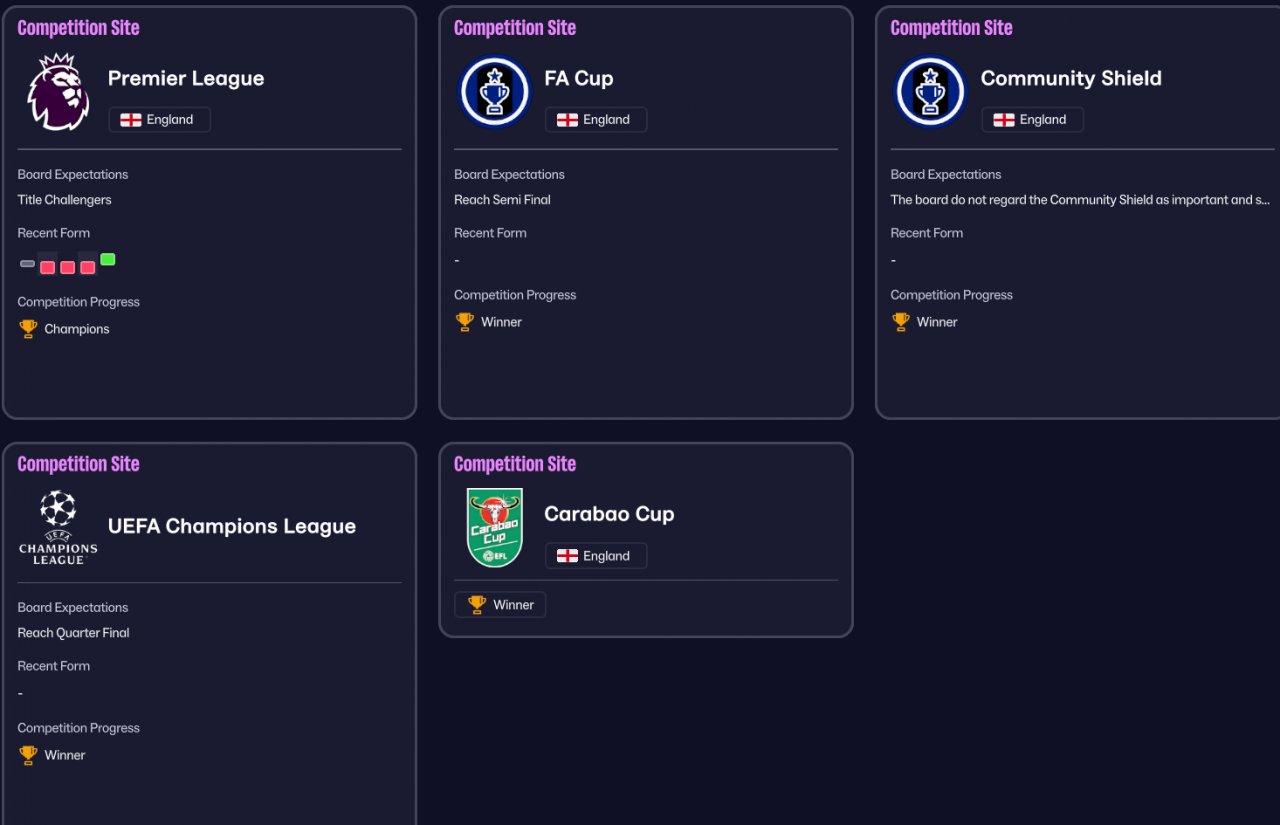The width and height of the screenshot is (1280, 825).
Task: Click the England tag under Premier League
Action: pyautogui.click(x=159, y=120)
